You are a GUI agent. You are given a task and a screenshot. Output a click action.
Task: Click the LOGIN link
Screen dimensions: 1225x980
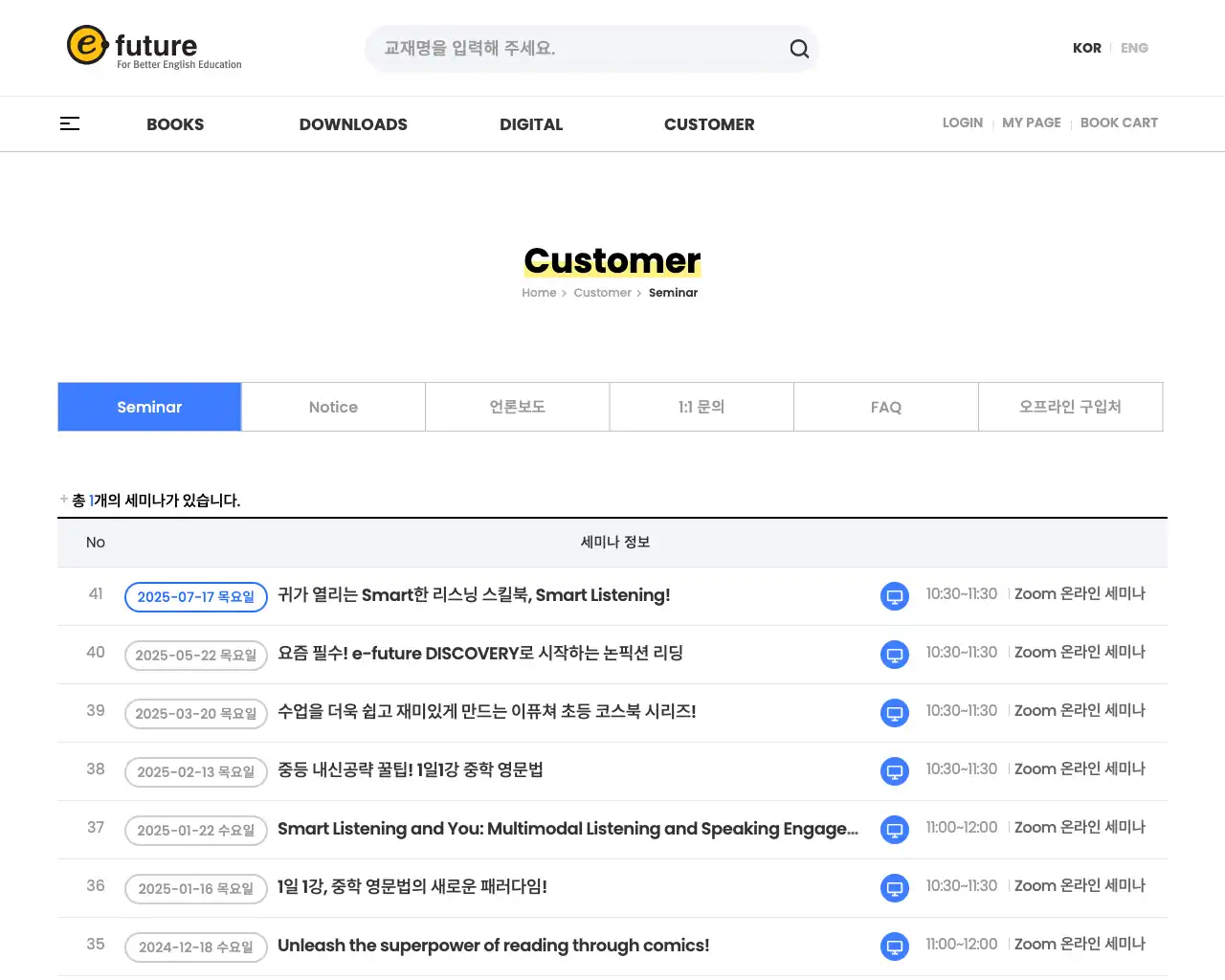962,122
